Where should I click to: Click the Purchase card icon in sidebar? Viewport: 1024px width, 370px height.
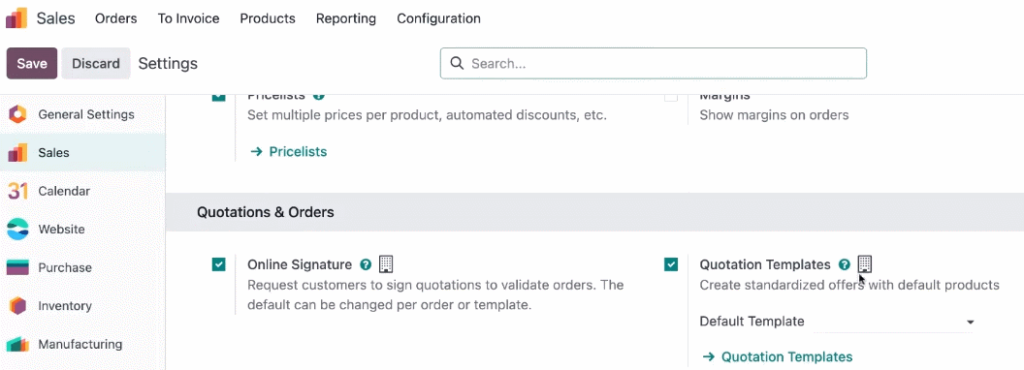[18, 268]
